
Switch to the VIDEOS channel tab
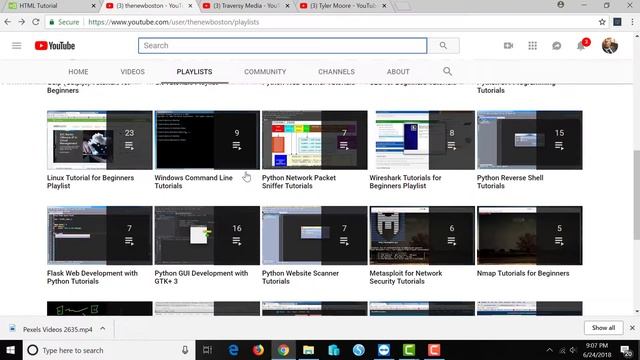click(x=133, y=71)
